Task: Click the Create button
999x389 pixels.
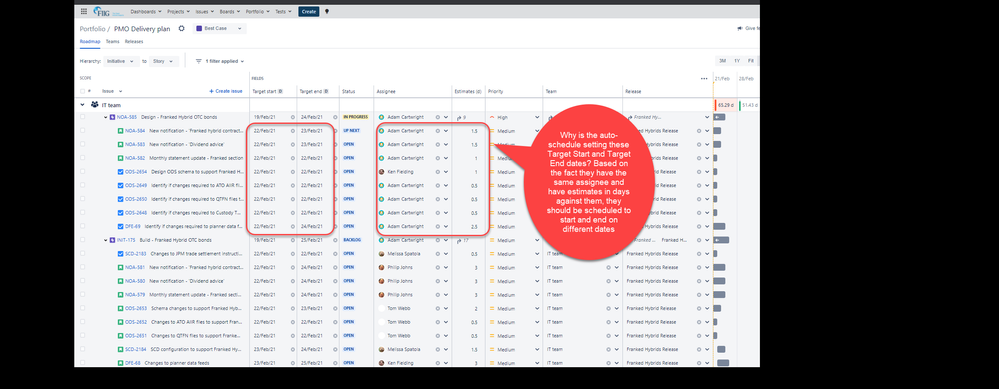Action: click(308, 11)
